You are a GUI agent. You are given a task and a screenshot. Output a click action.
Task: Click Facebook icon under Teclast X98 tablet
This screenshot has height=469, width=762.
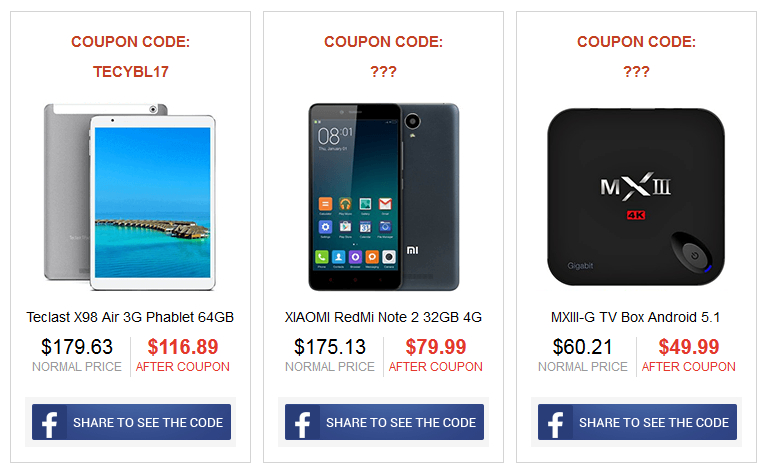coord(48,423)
